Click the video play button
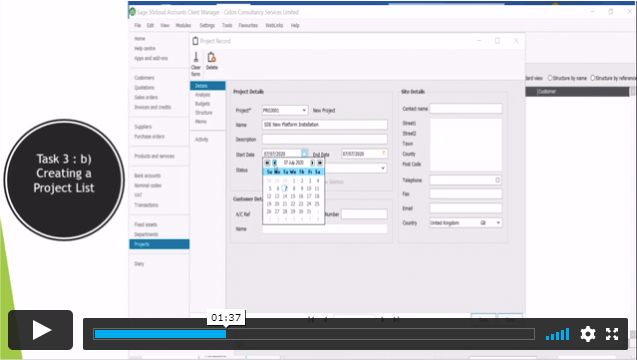 pyautogui.click(x=41, y=330)
